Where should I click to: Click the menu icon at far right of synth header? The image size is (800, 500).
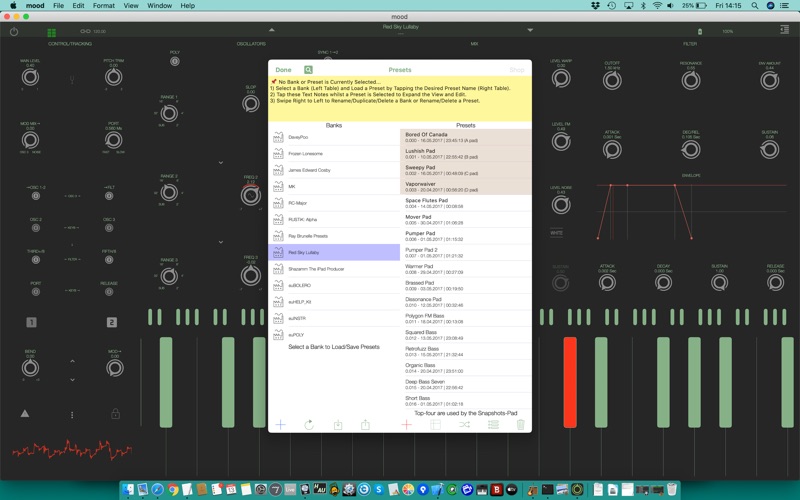(785, 30)
